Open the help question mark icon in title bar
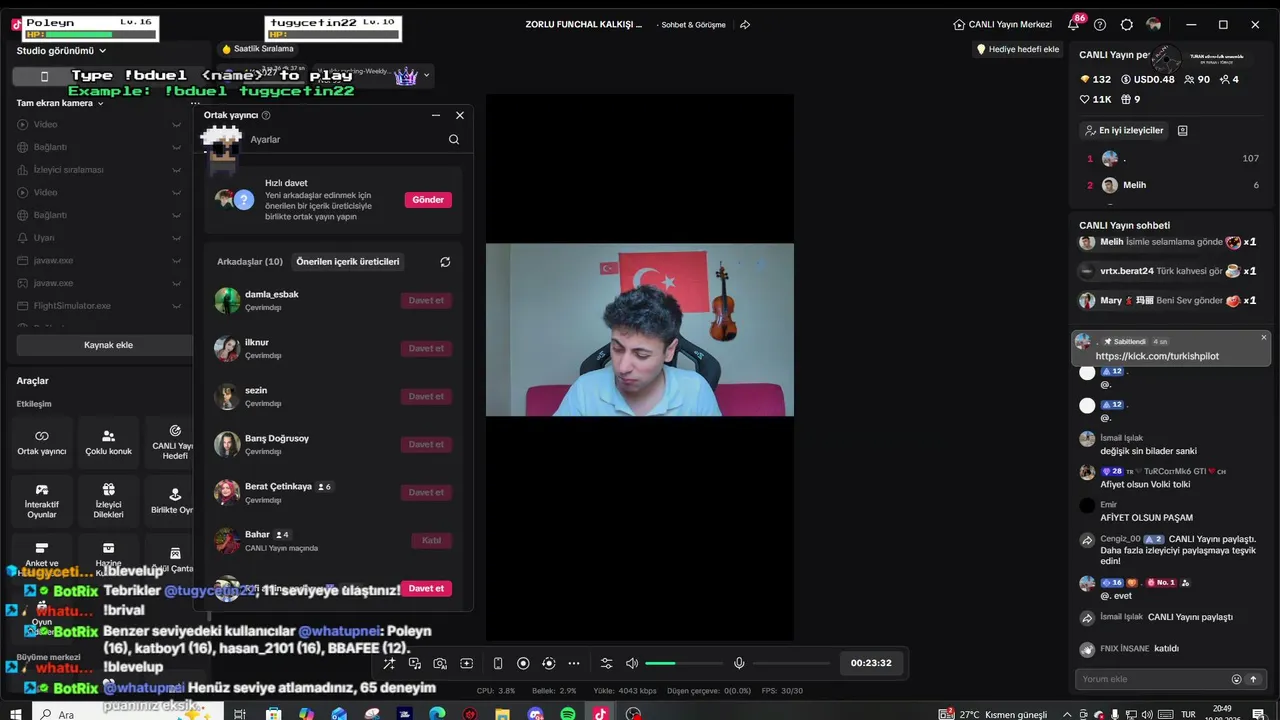Screen dimensions: 1280x720 [x=1100, y=24]
